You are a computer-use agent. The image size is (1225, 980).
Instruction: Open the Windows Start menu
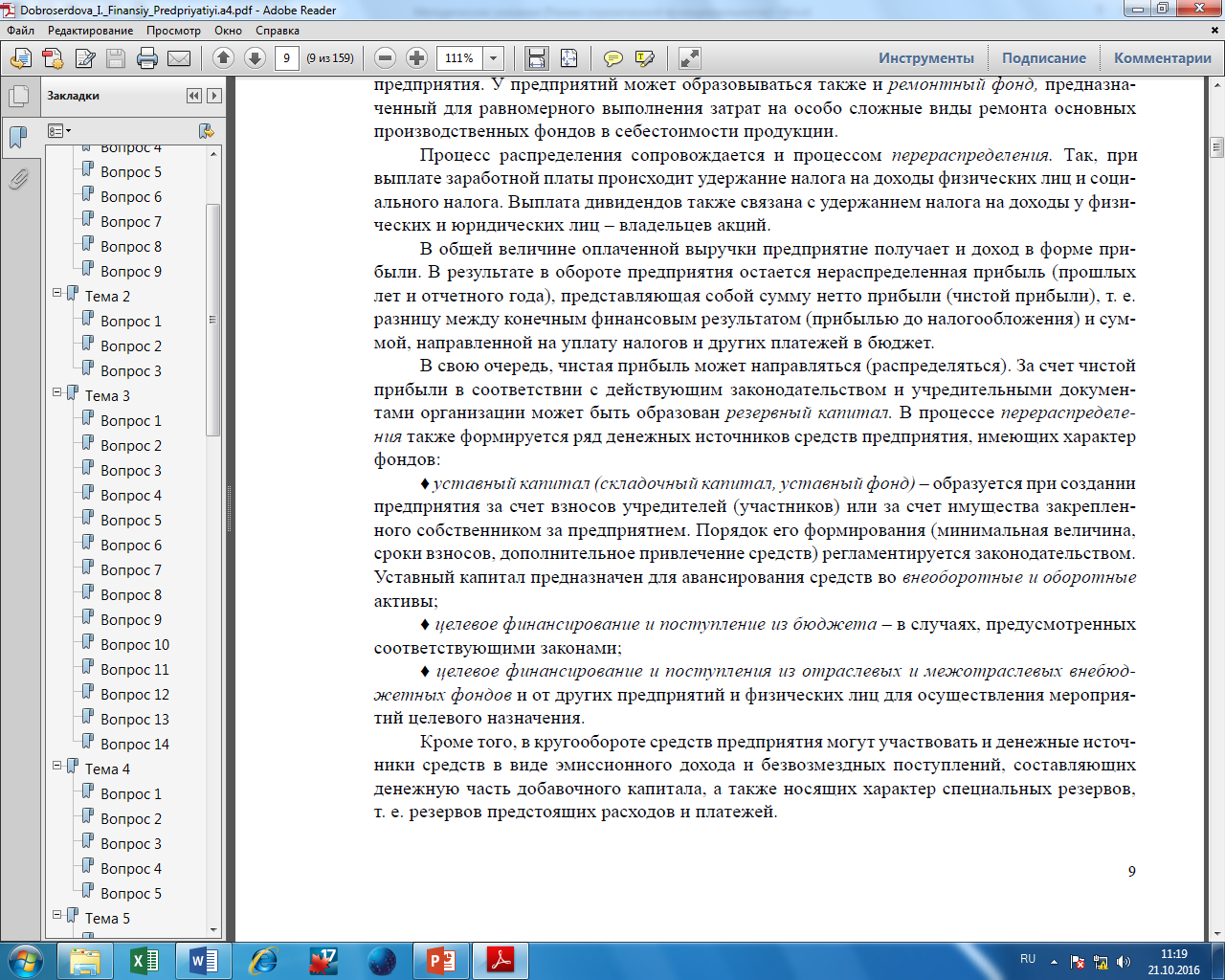pos(26,960)
